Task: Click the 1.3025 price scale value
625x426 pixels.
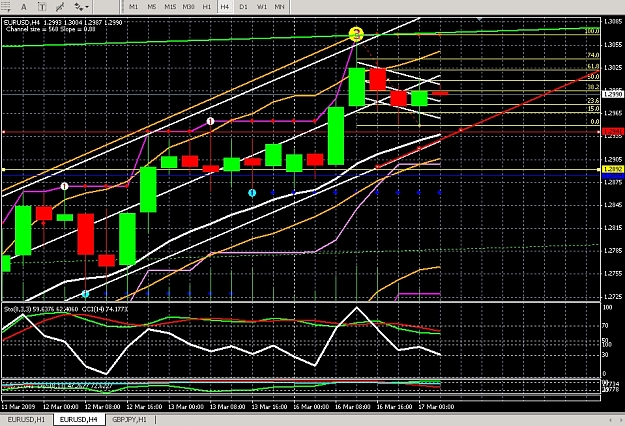Action: click(613, 67)
